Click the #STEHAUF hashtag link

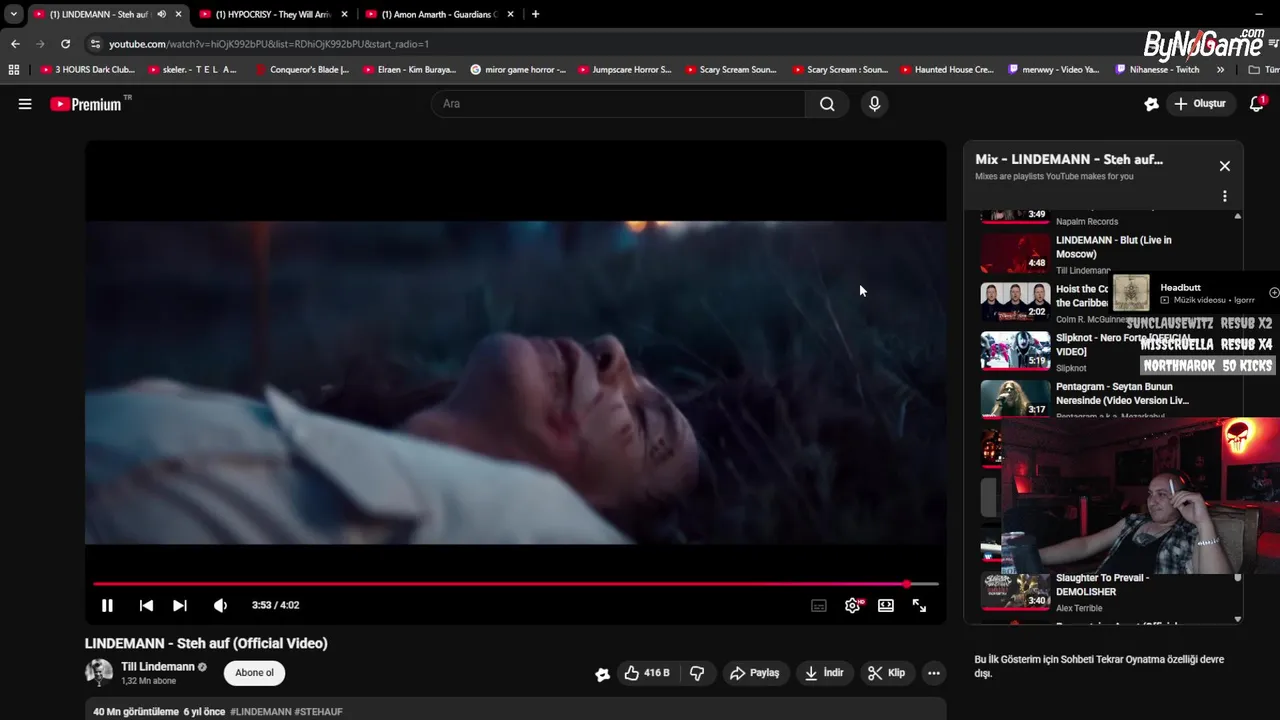[319, 712]
